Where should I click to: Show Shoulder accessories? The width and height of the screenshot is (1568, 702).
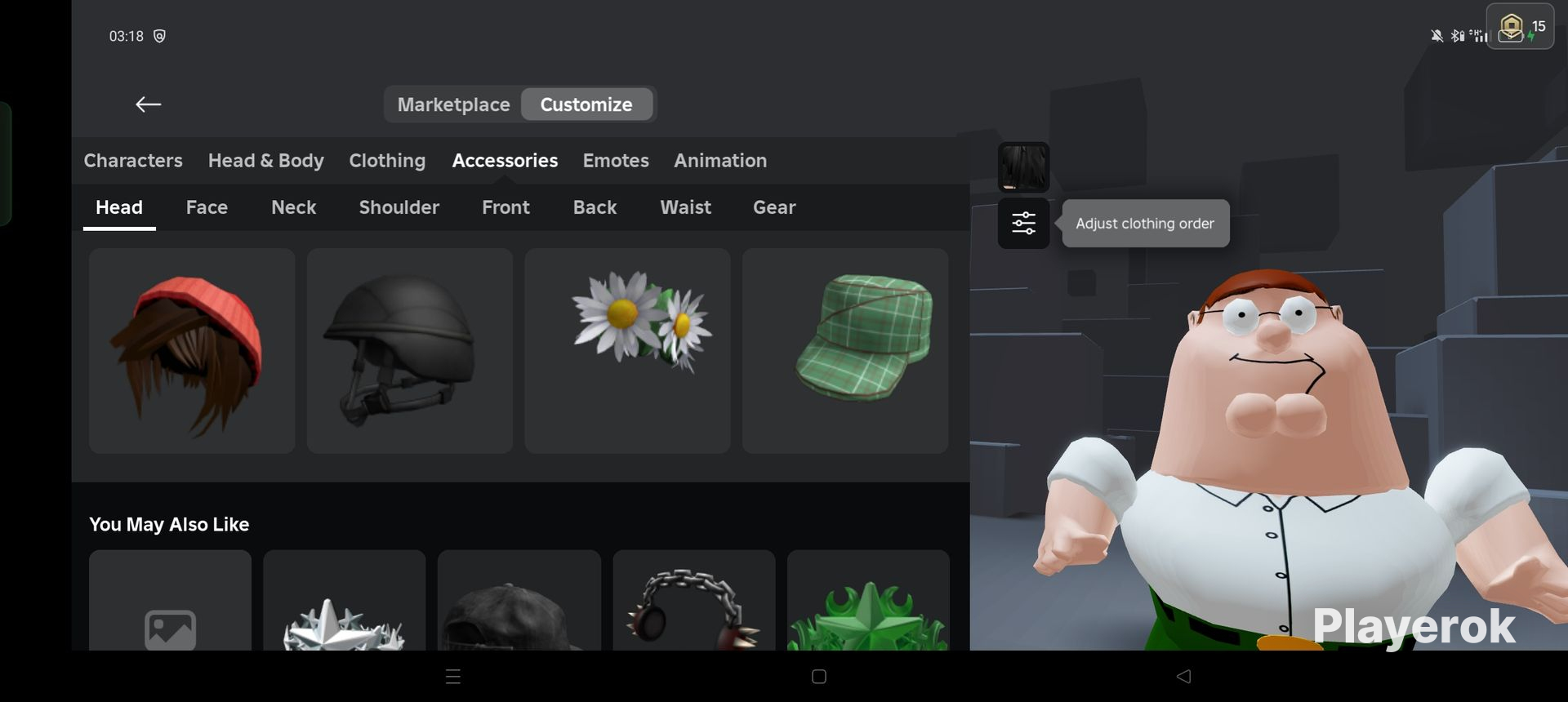point(399,207)
